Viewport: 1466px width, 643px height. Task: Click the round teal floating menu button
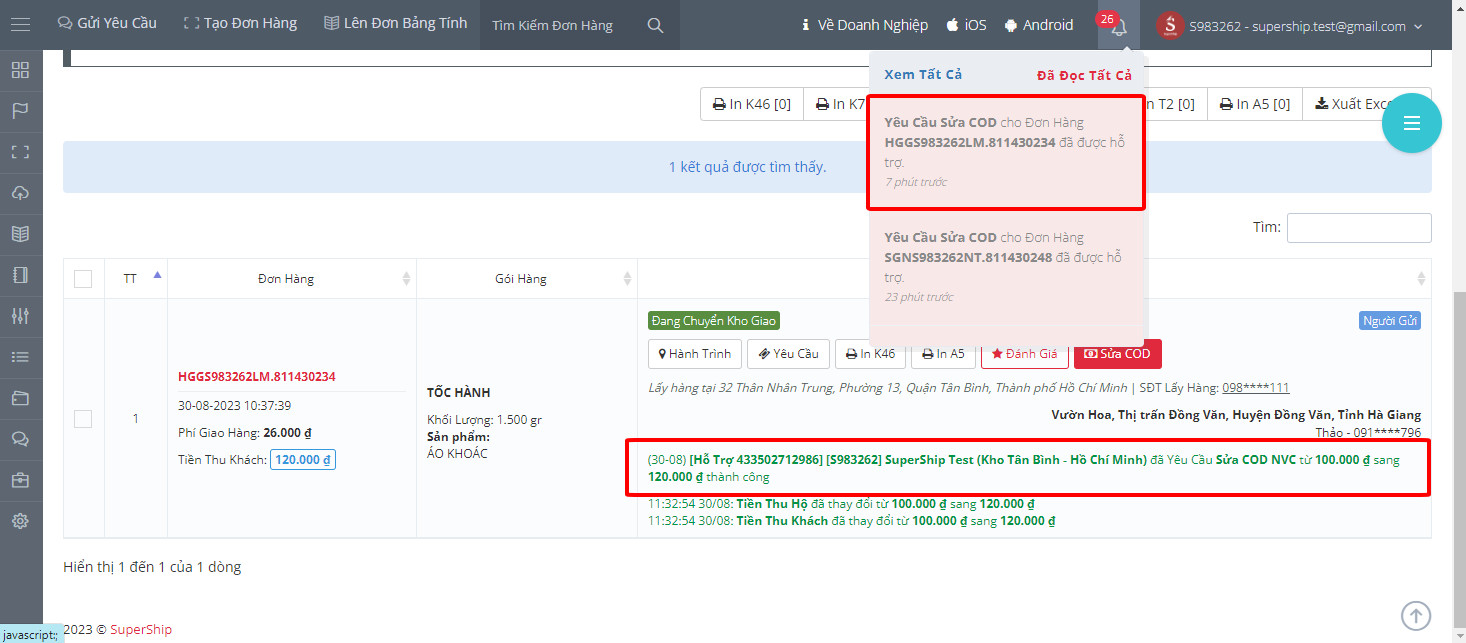click(x=1411, y=123)
